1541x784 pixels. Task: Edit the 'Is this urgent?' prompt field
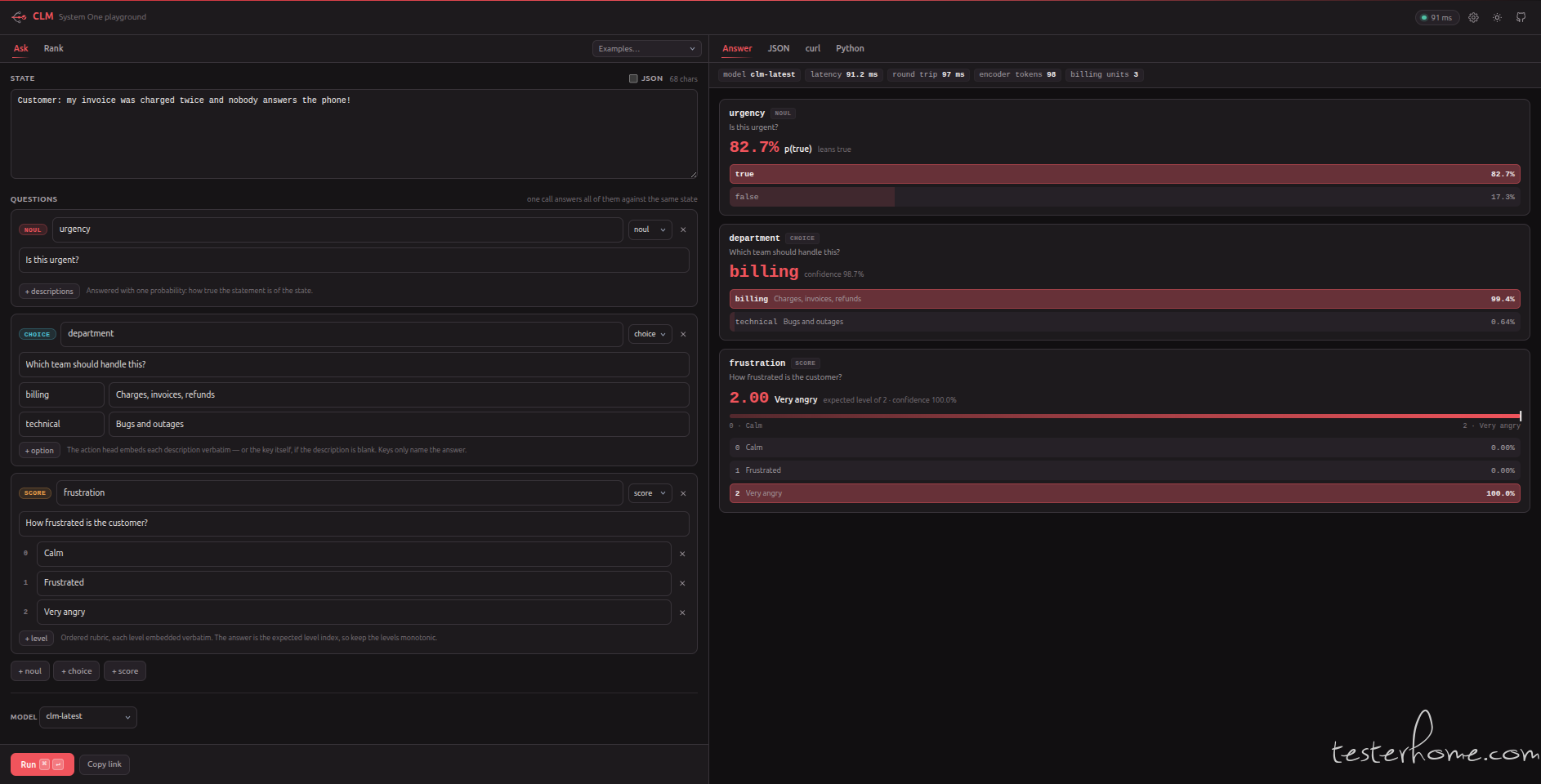click(x=354, y=261)
